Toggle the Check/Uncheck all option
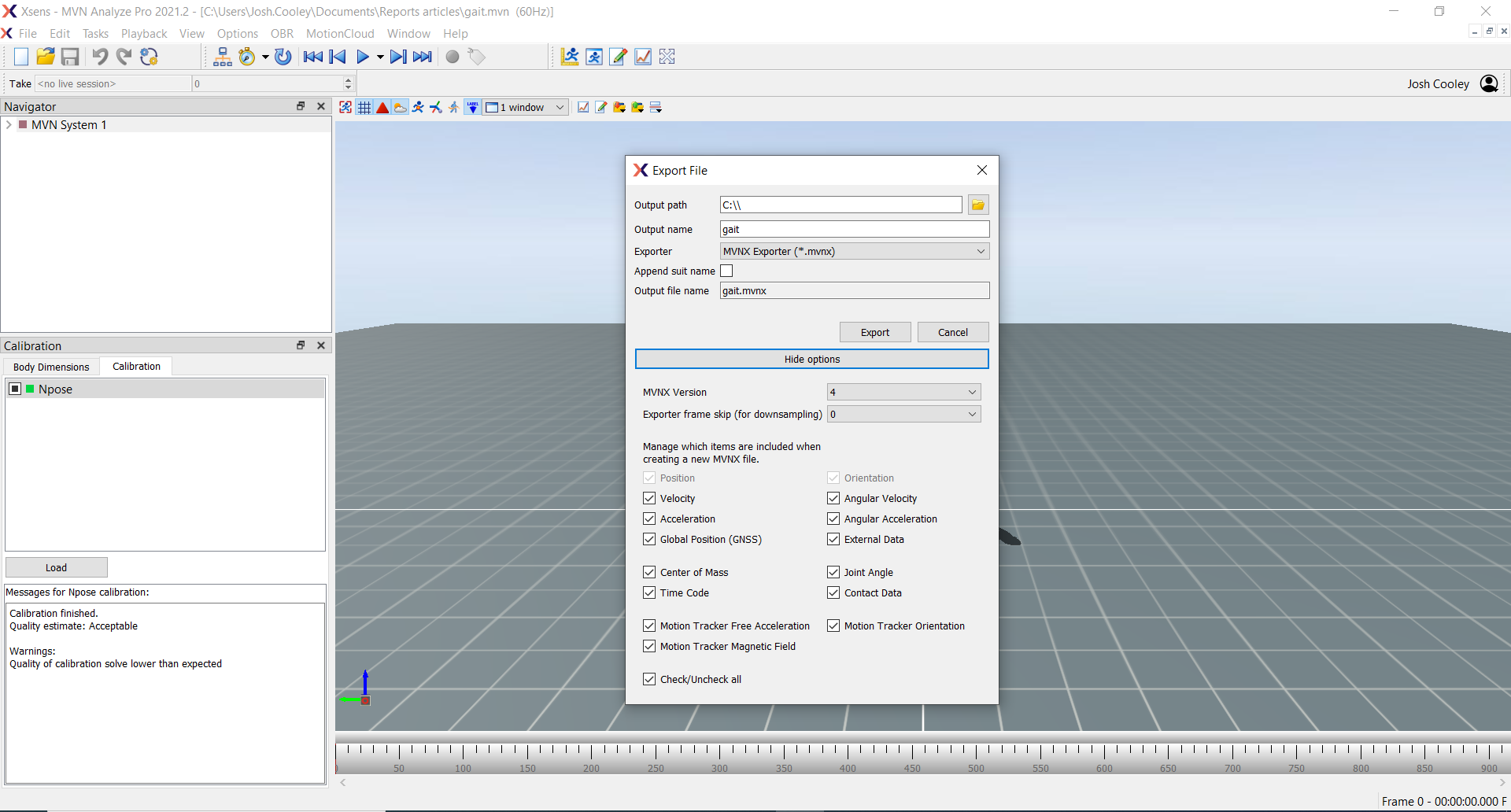The height and width of the screenshot is (812, 1511). [x=649, y=679]
